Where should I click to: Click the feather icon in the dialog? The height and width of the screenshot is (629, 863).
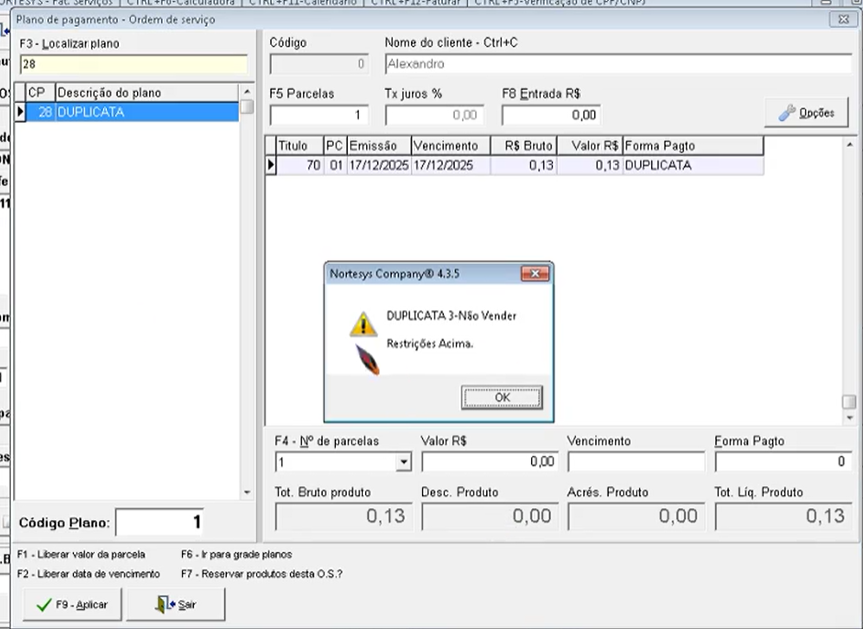click(368, 358)
